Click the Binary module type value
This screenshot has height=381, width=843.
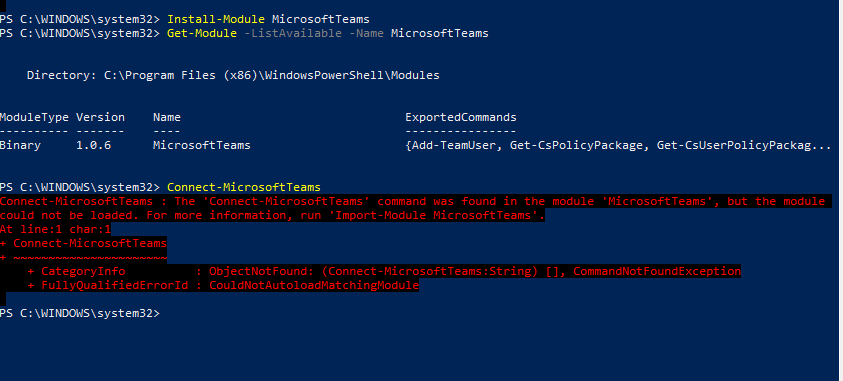coord(20,145)
